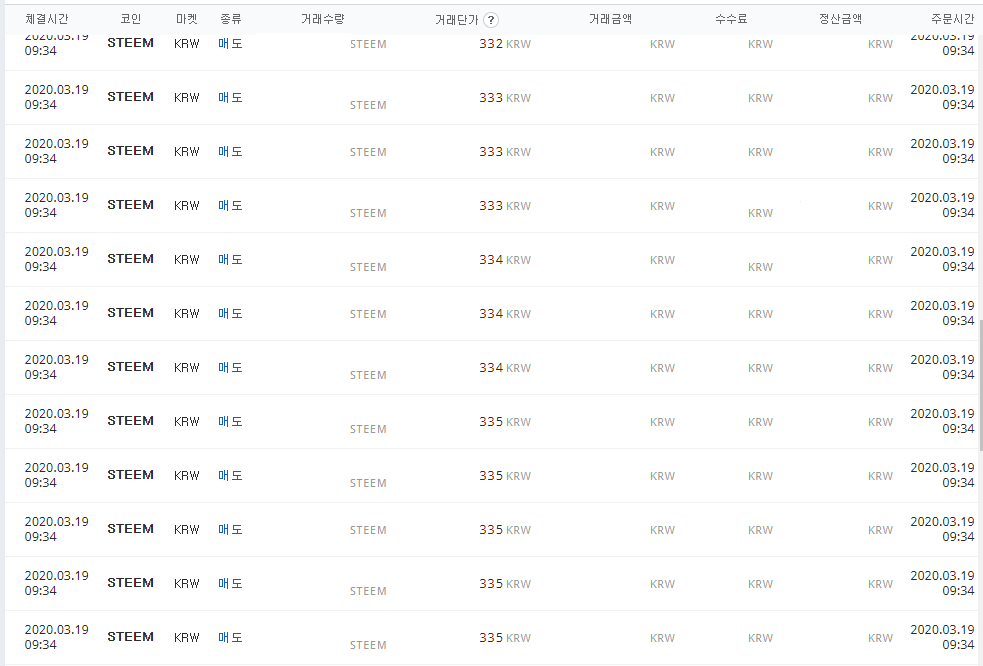This screenshot has height=666, width=983.
Task: Click the 코인 column header
Action: [130, 19]
